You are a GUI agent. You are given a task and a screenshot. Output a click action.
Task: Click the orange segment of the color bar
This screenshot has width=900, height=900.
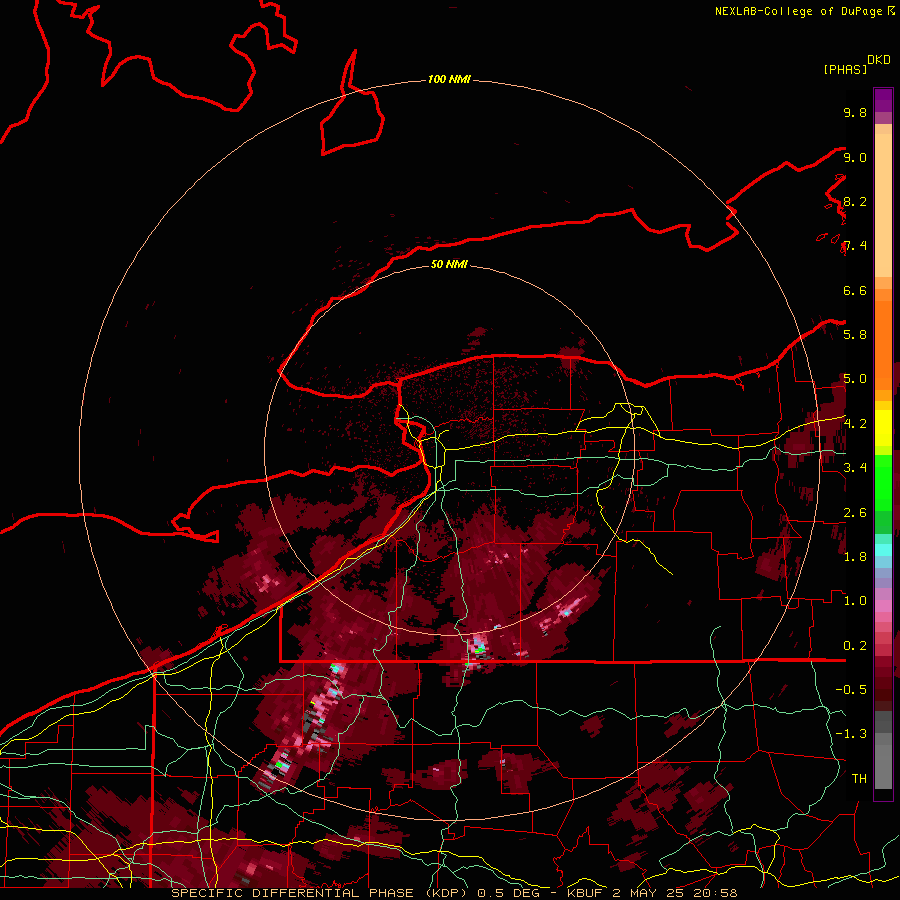pyautogui.click(x=883, y=344)
